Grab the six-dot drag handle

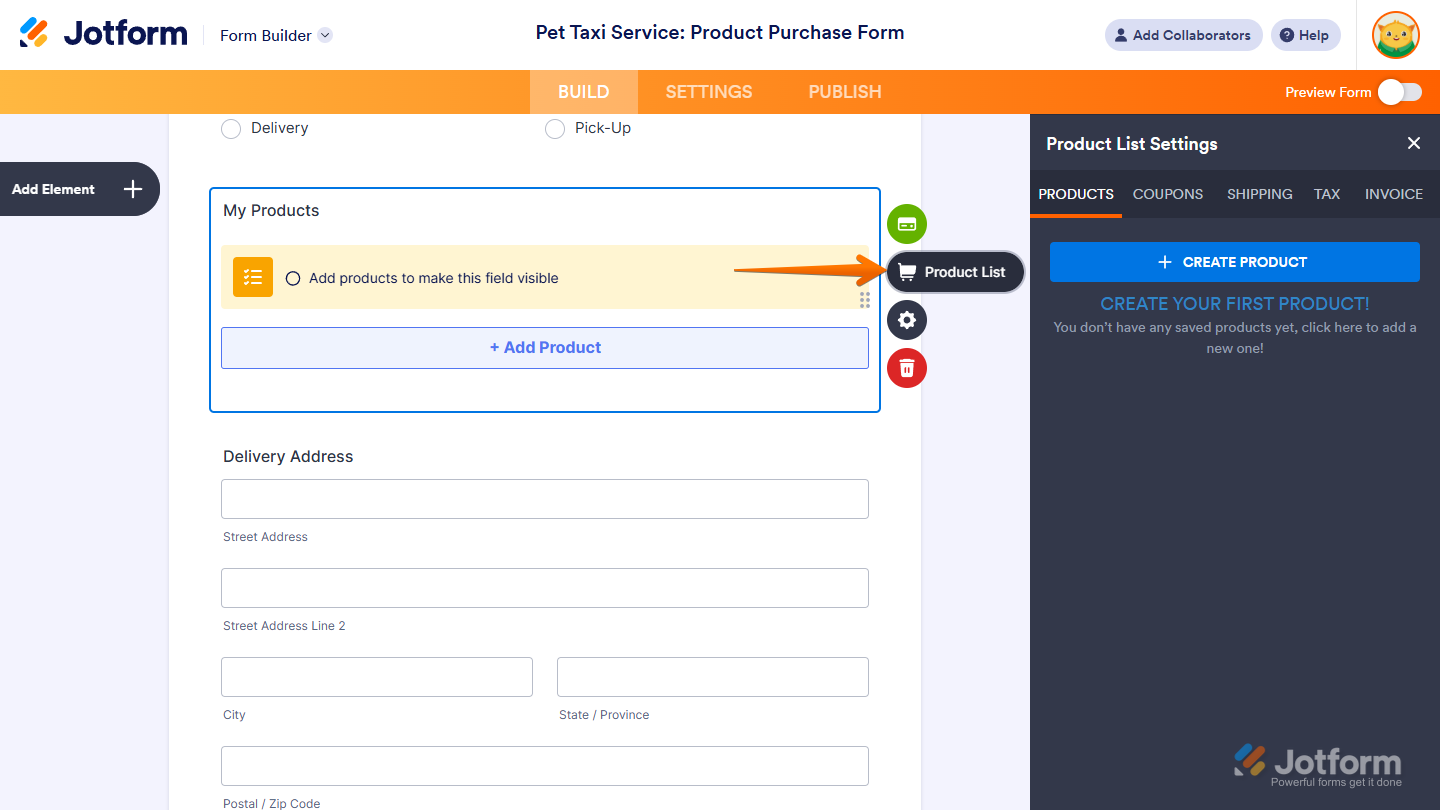click(x=865, y=300)
